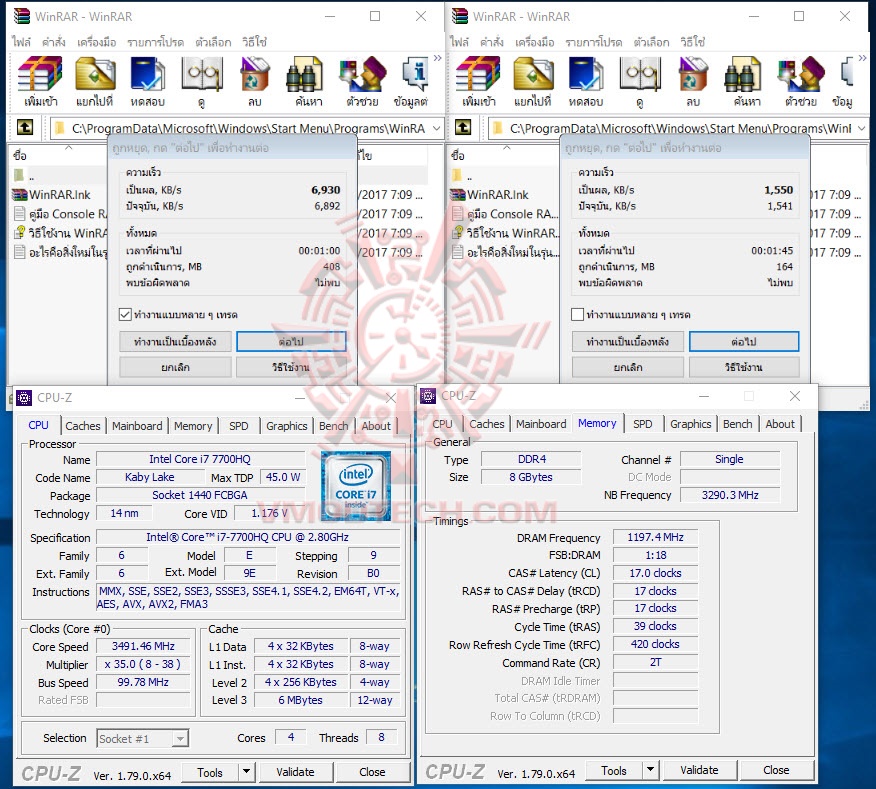
Task: Open the วิธีใช้ (Help) menu in right WinRAR
Action: tap(693, 42)
